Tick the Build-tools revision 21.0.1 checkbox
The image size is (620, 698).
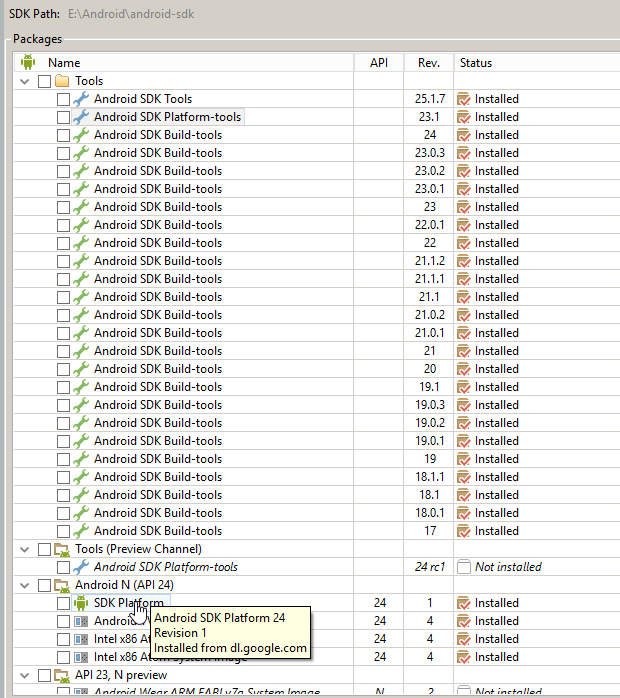(x=63, y=333)
